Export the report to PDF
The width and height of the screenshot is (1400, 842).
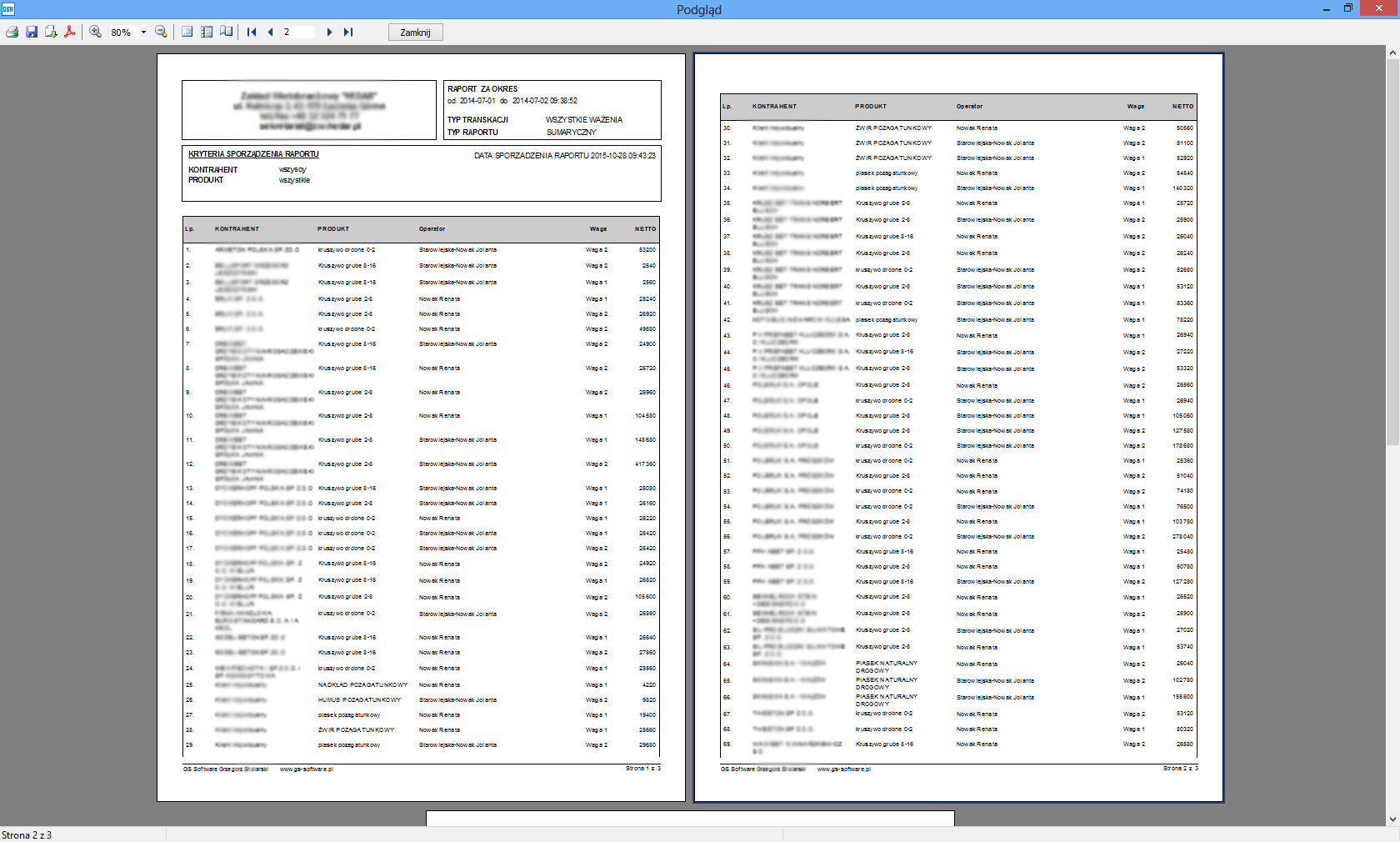click(70, 32)
